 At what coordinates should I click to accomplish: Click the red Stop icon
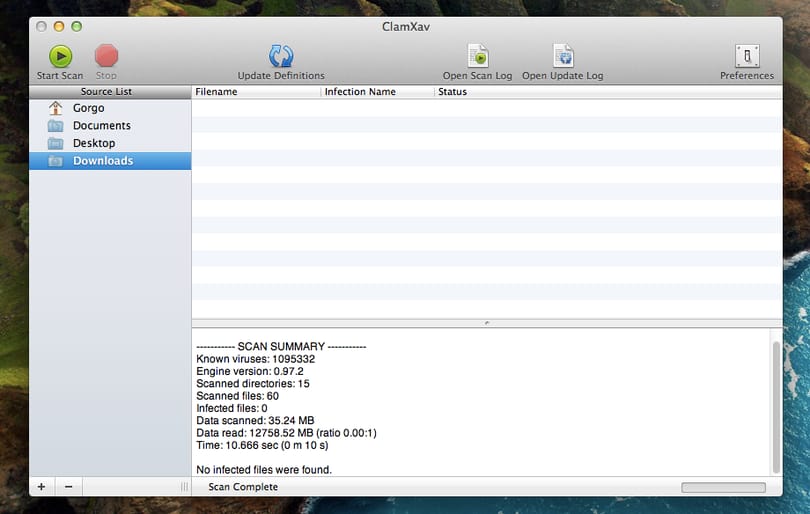(106, 56)
